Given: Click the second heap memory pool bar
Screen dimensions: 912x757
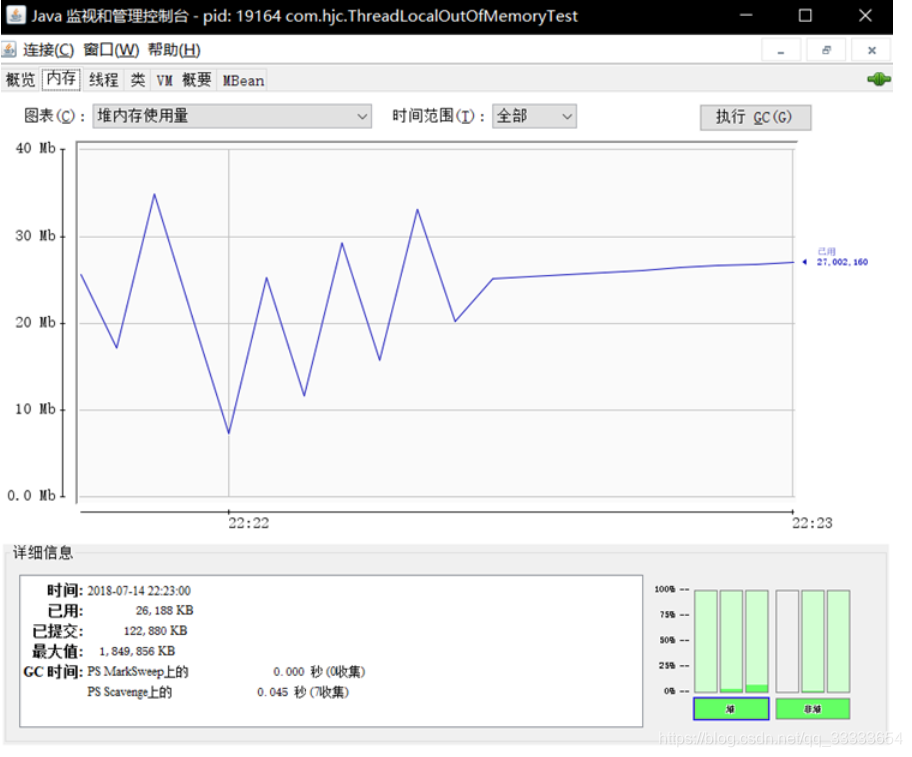Looking at the screenshot, I should click(731, 641).
